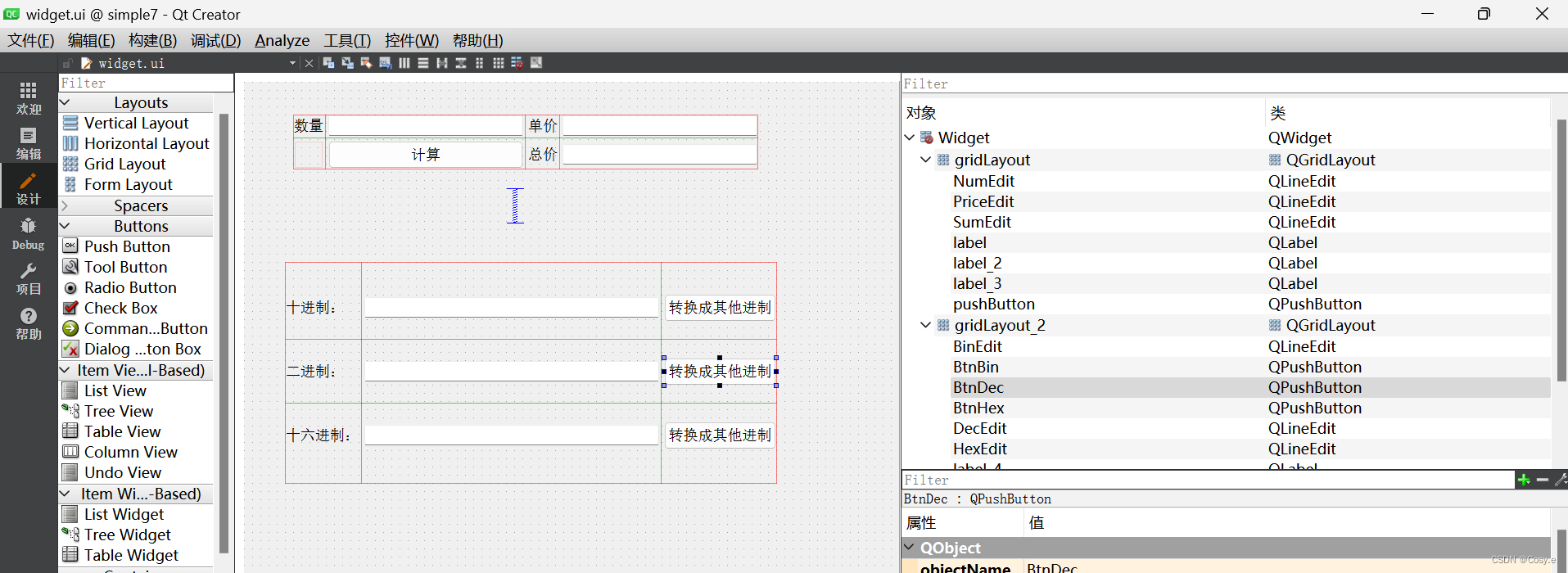Collapse the gridLayout node in object tree
Image resolution: width=1568 pixels, height=573 pixels.
tap(926, 160)
